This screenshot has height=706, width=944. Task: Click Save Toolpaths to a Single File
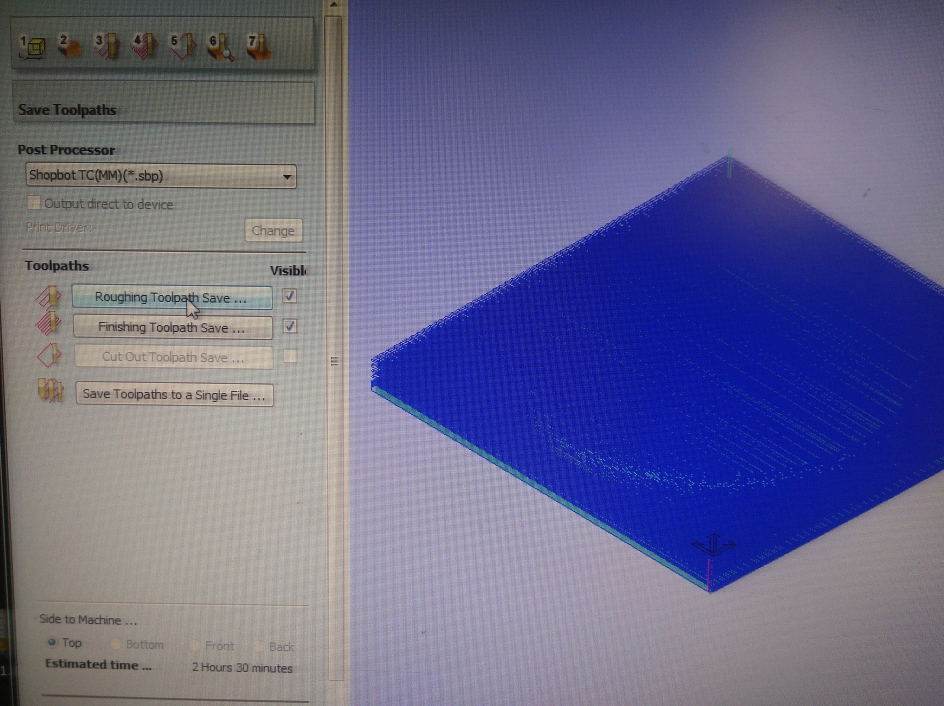click(174, 395)
